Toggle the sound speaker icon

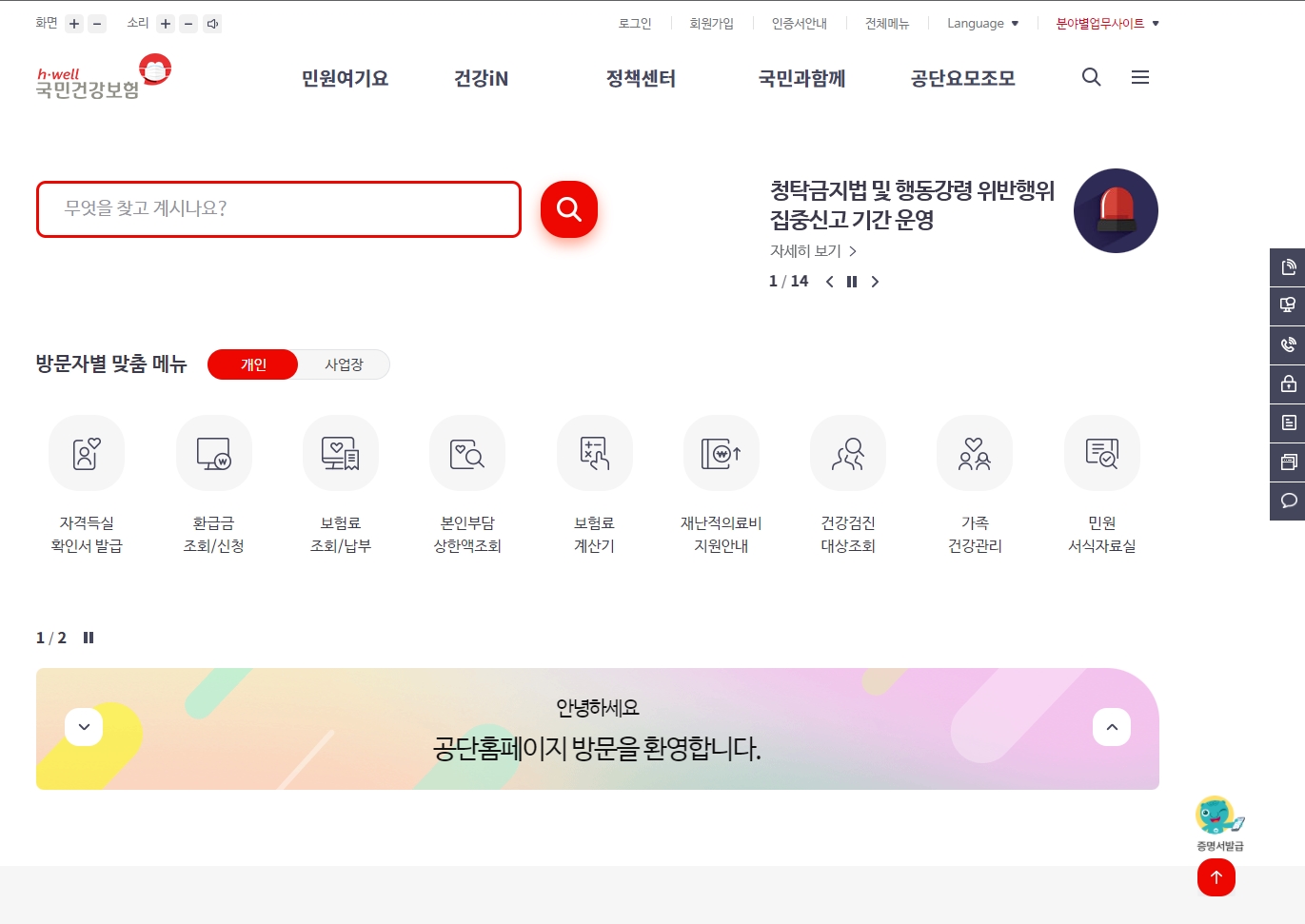coord(212,24)
